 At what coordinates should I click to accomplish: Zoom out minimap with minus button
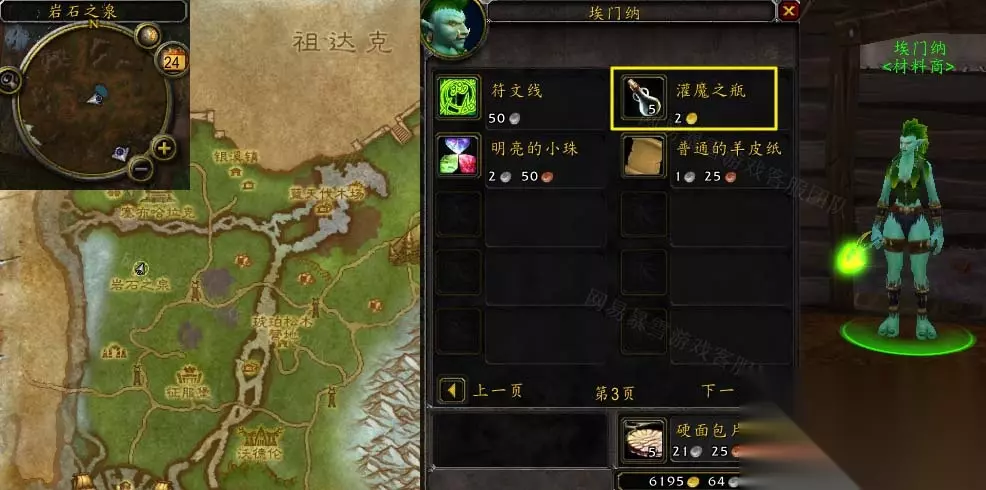(141, 169)
